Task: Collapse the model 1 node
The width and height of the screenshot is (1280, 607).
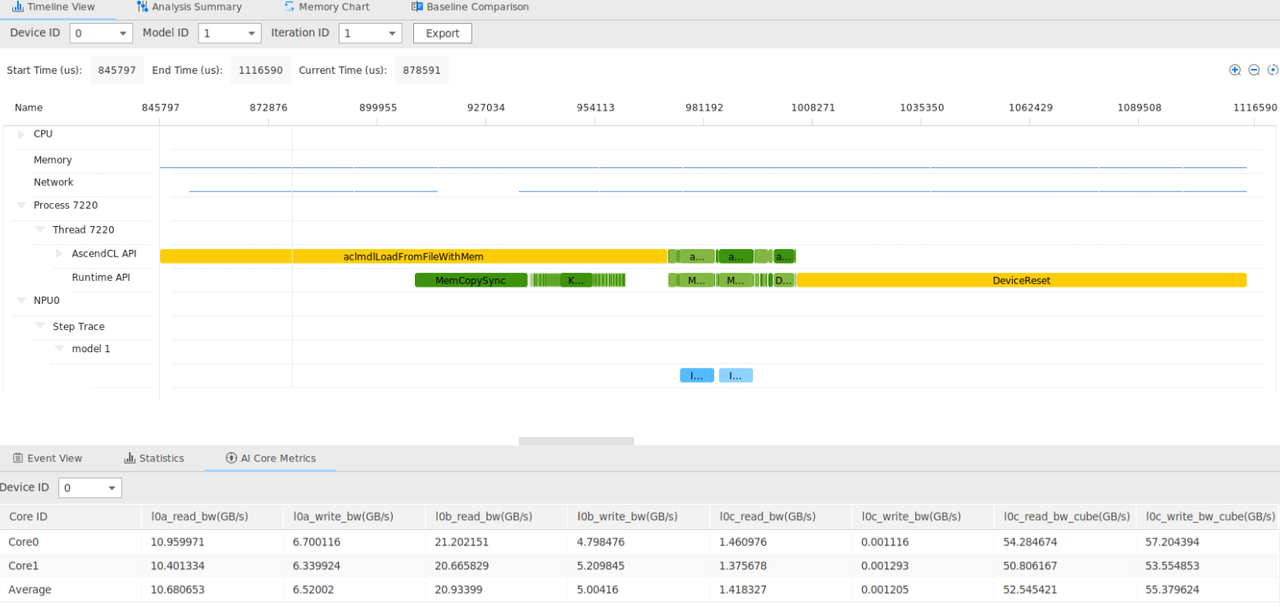Action: 59,349
